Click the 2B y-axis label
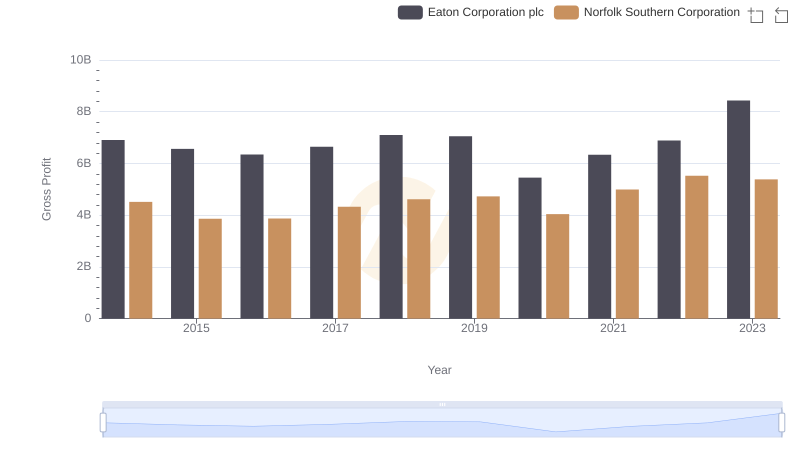The image size is (800, 461). tap(84, 266)
